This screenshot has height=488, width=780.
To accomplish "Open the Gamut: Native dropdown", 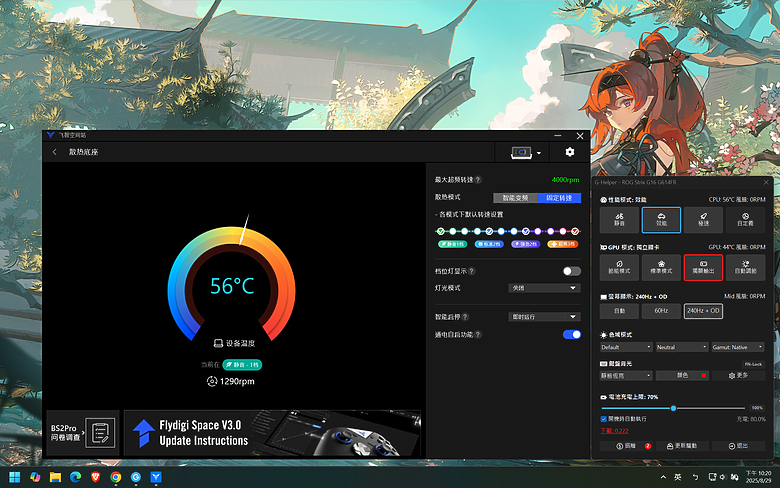I will tap(738, 347).
